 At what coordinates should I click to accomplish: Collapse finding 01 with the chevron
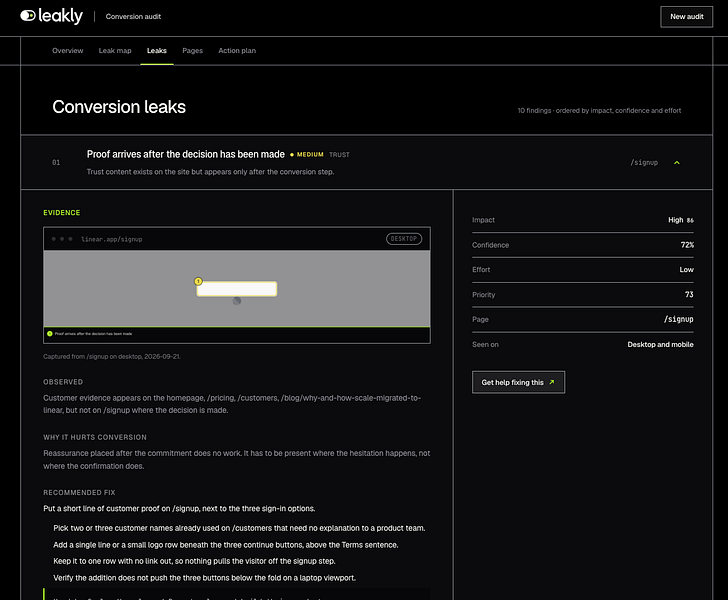[x=676, y=163]
